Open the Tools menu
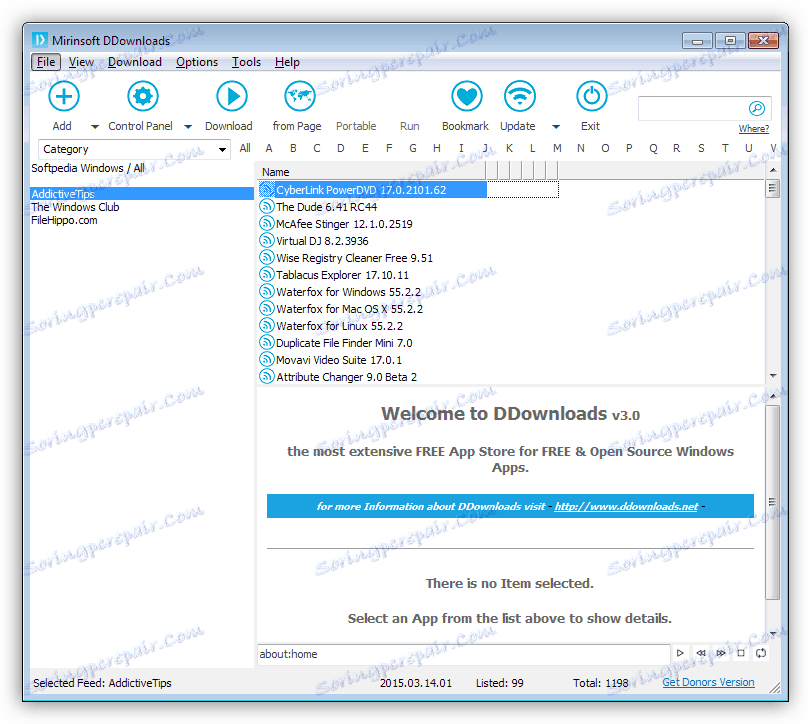 [x=246, y=61]
